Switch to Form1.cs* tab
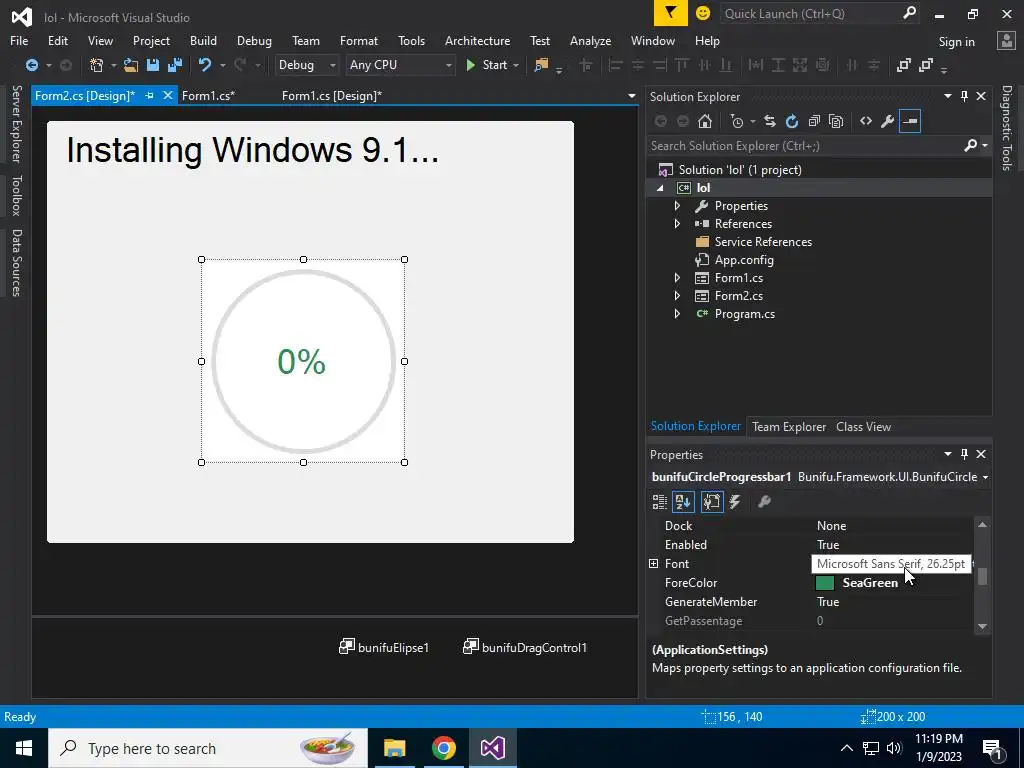 [x=208, y=95]
